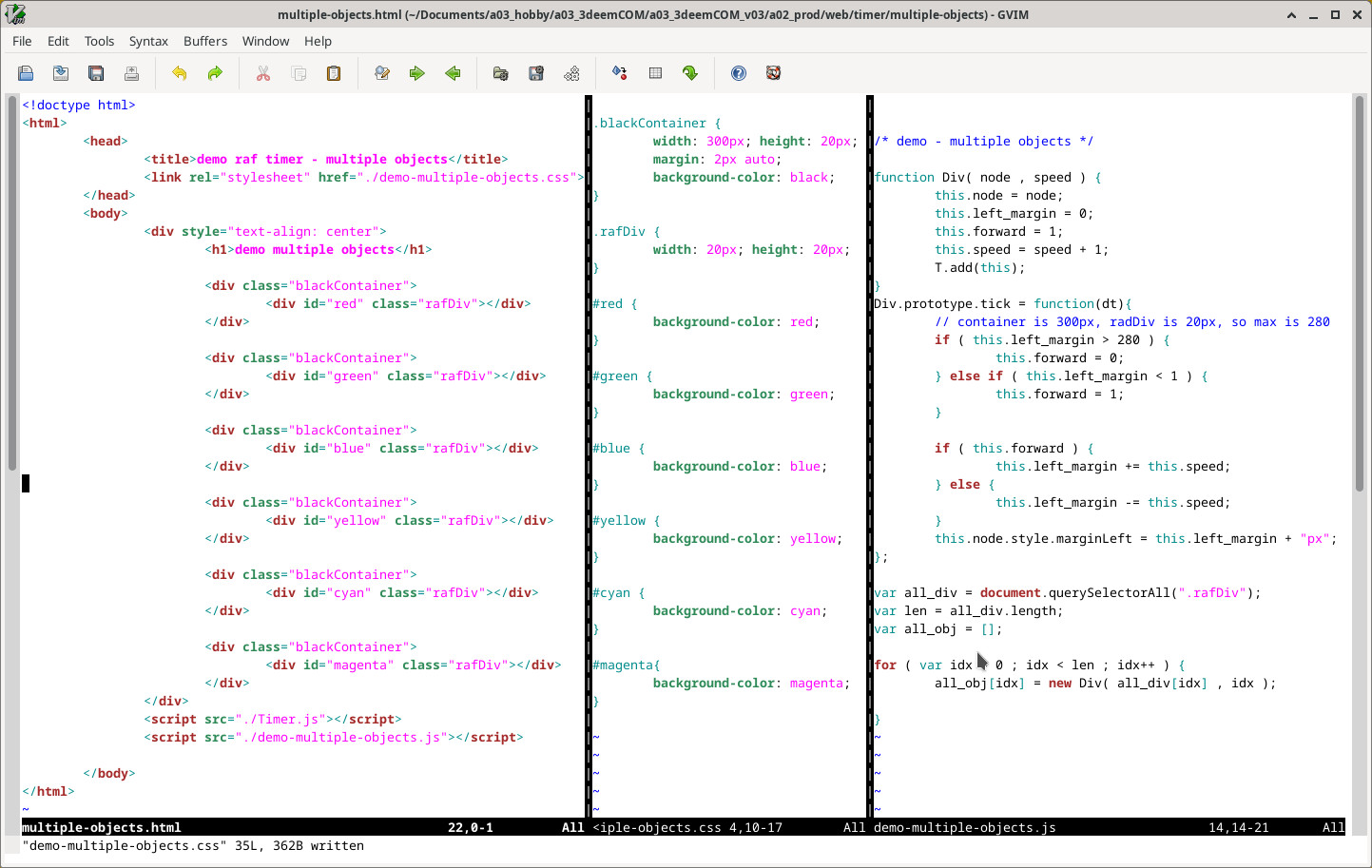Open Find and Replace toolbar icon
This screenshot has width=1372, height=868.
click(382, 73)
